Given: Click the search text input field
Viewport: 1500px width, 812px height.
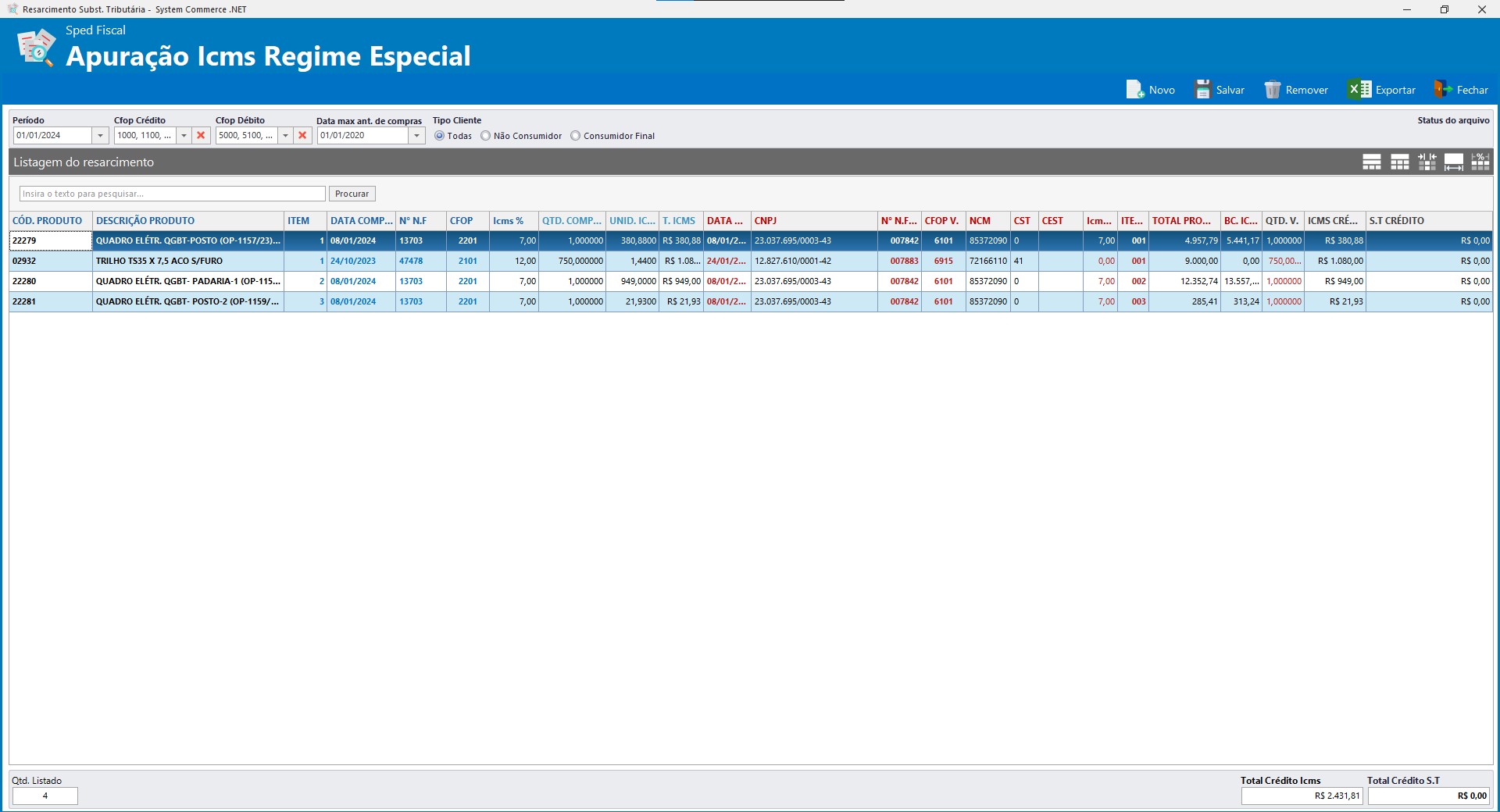Looking at the screenshot, I should pos(172,194).
